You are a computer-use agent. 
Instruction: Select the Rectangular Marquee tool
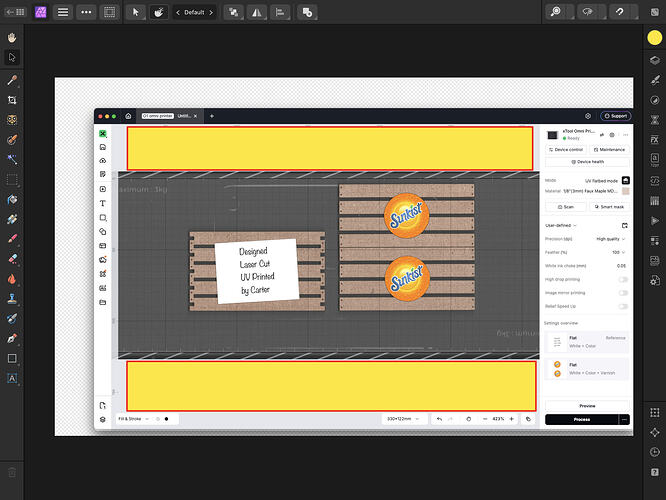(12, 179)
